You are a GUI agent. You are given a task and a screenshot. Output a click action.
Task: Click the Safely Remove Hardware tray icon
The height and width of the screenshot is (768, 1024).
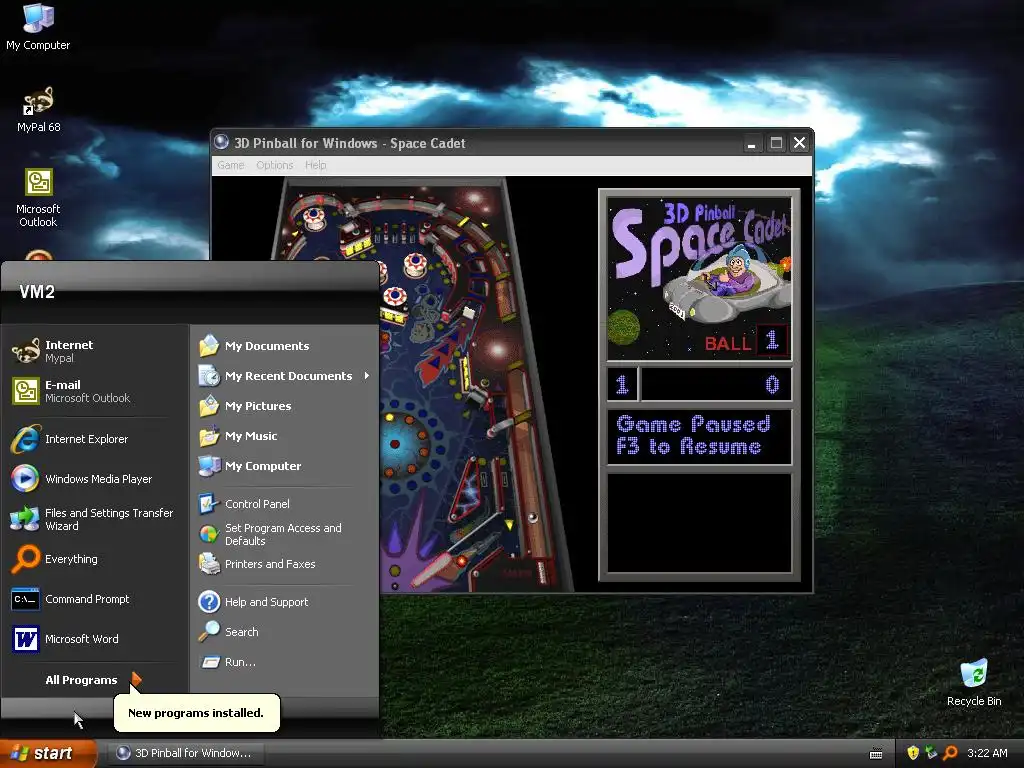931,753
